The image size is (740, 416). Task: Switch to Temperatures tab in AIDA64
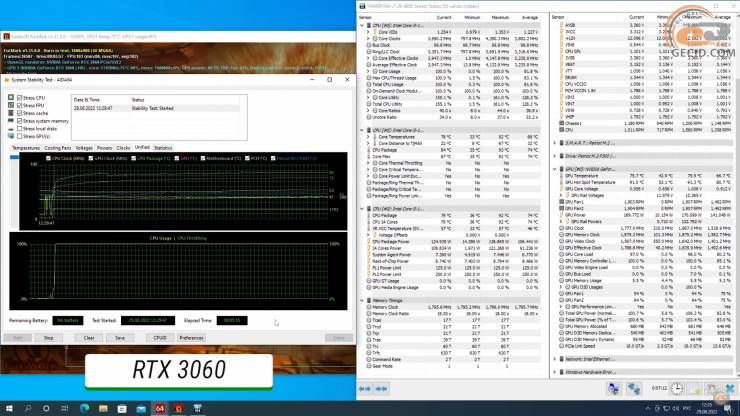pyautogui.click(x=26, y=148)
